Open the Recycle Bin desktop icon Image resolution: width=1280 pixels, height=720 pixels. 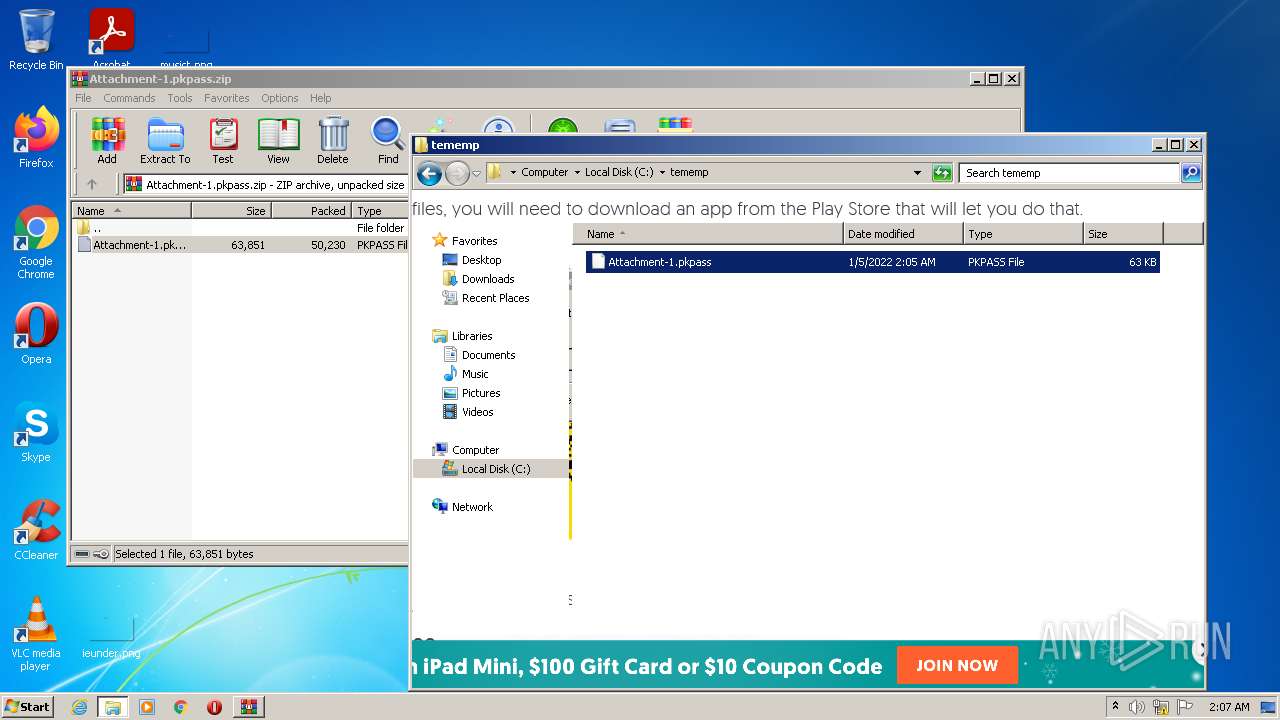pos(36,40)
